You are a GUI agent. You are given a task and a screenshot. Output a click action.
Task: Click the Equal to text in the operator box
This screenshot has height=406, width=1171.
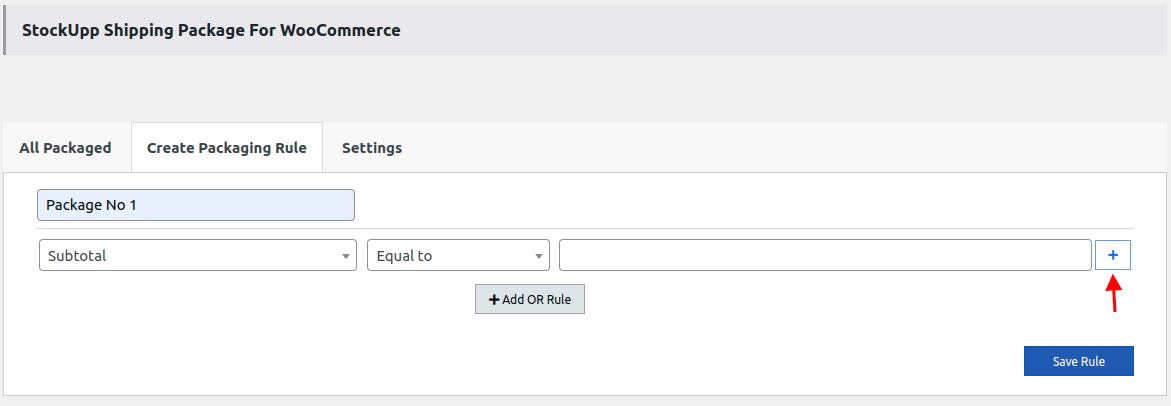[x=404, y=256]
